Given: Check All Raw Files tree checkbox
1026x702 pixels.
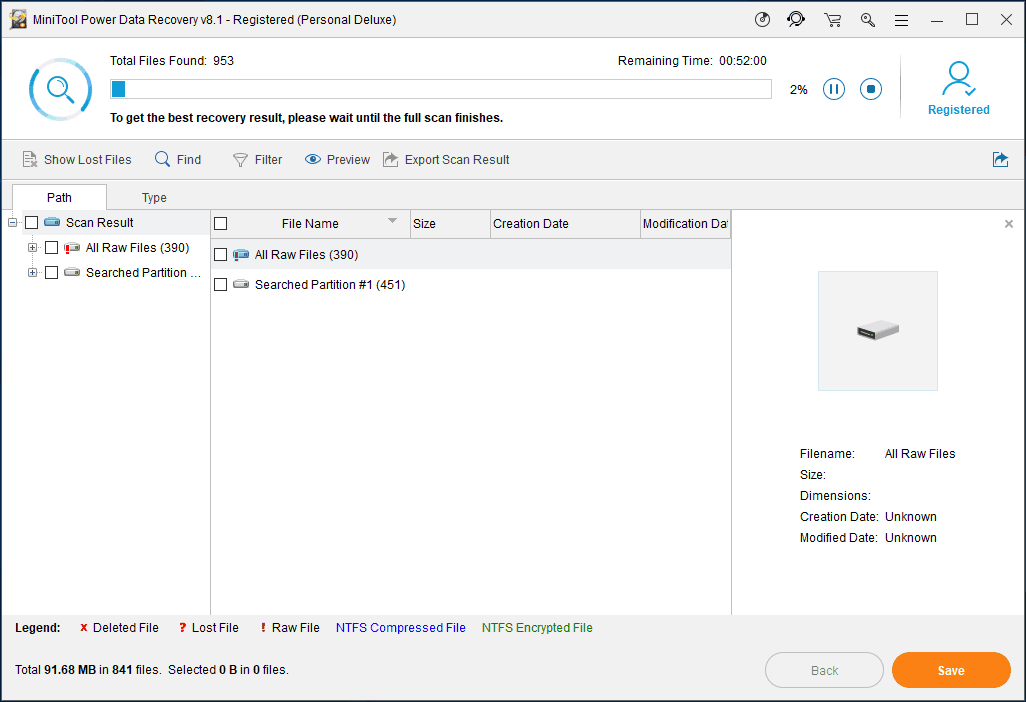Looking at the screenshot, I should [52, 247].
